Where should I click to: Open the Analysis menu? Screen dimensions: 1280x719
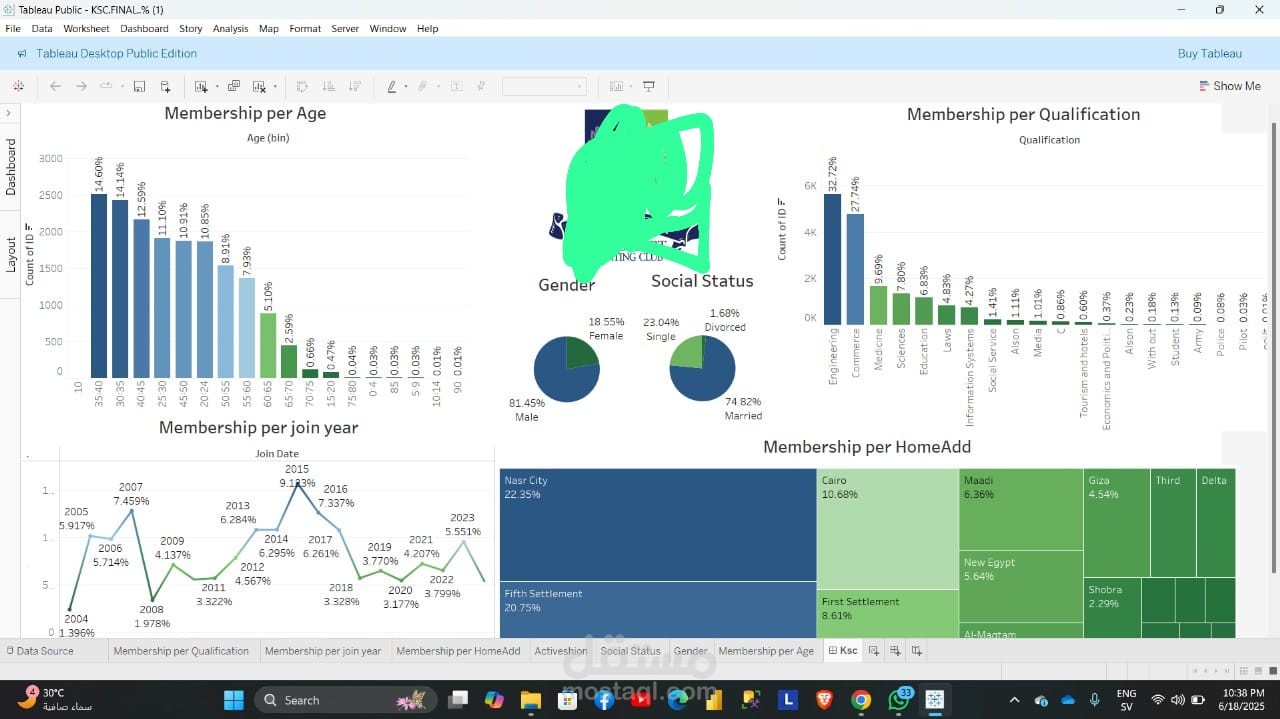pyautogui.click(x=230, y=29)
